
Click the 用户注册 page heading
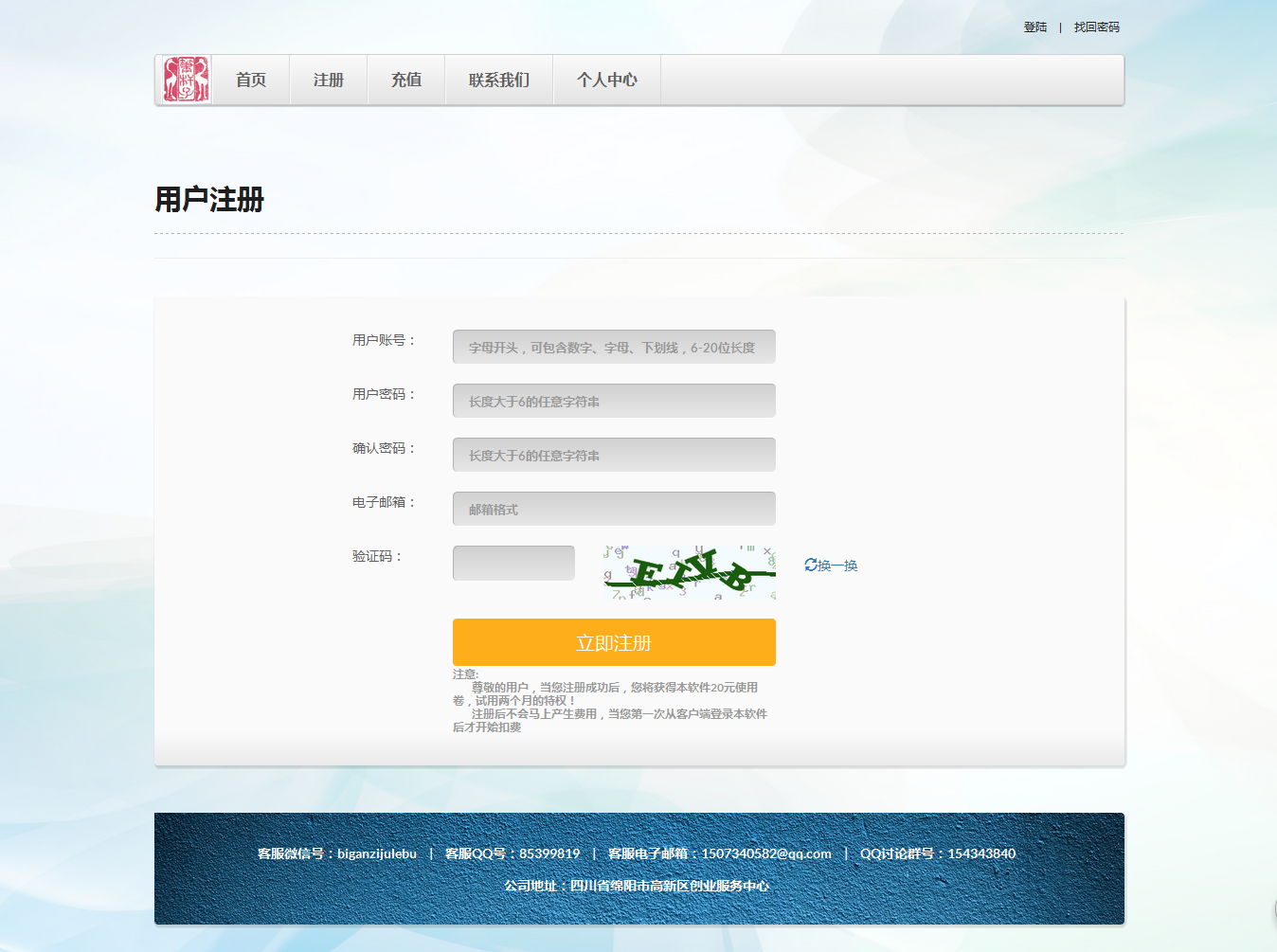(x=209, y=200)
